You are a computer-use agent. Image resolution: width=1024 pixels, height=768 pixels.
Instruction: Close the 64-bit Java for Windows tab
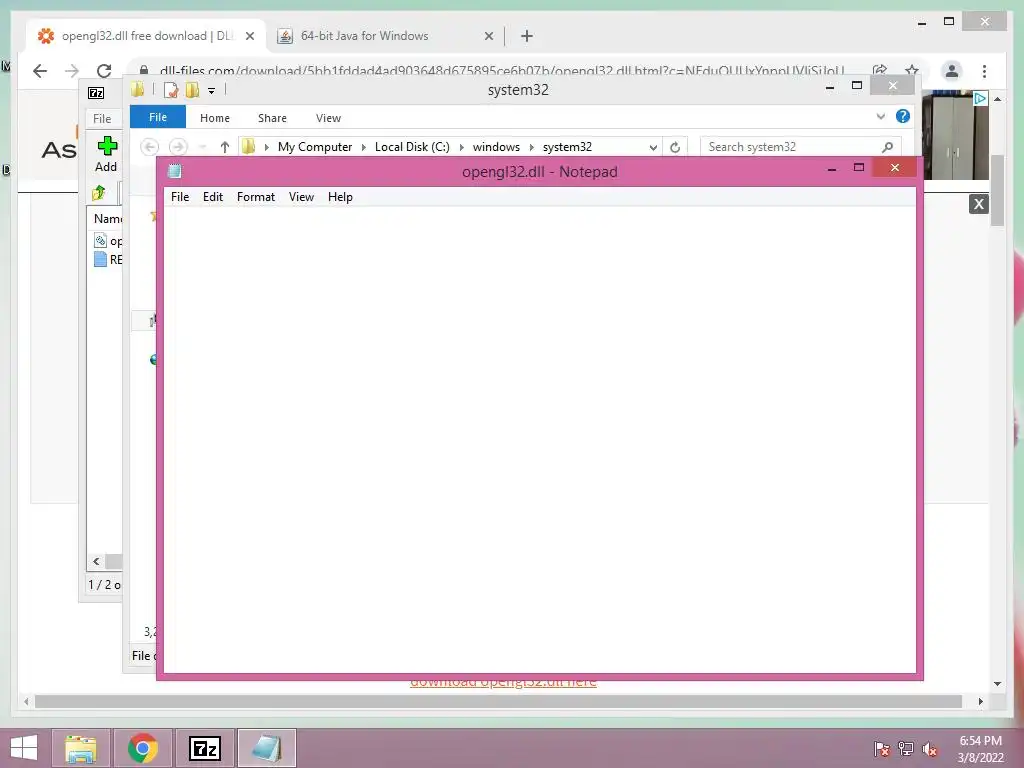(488, 36)
